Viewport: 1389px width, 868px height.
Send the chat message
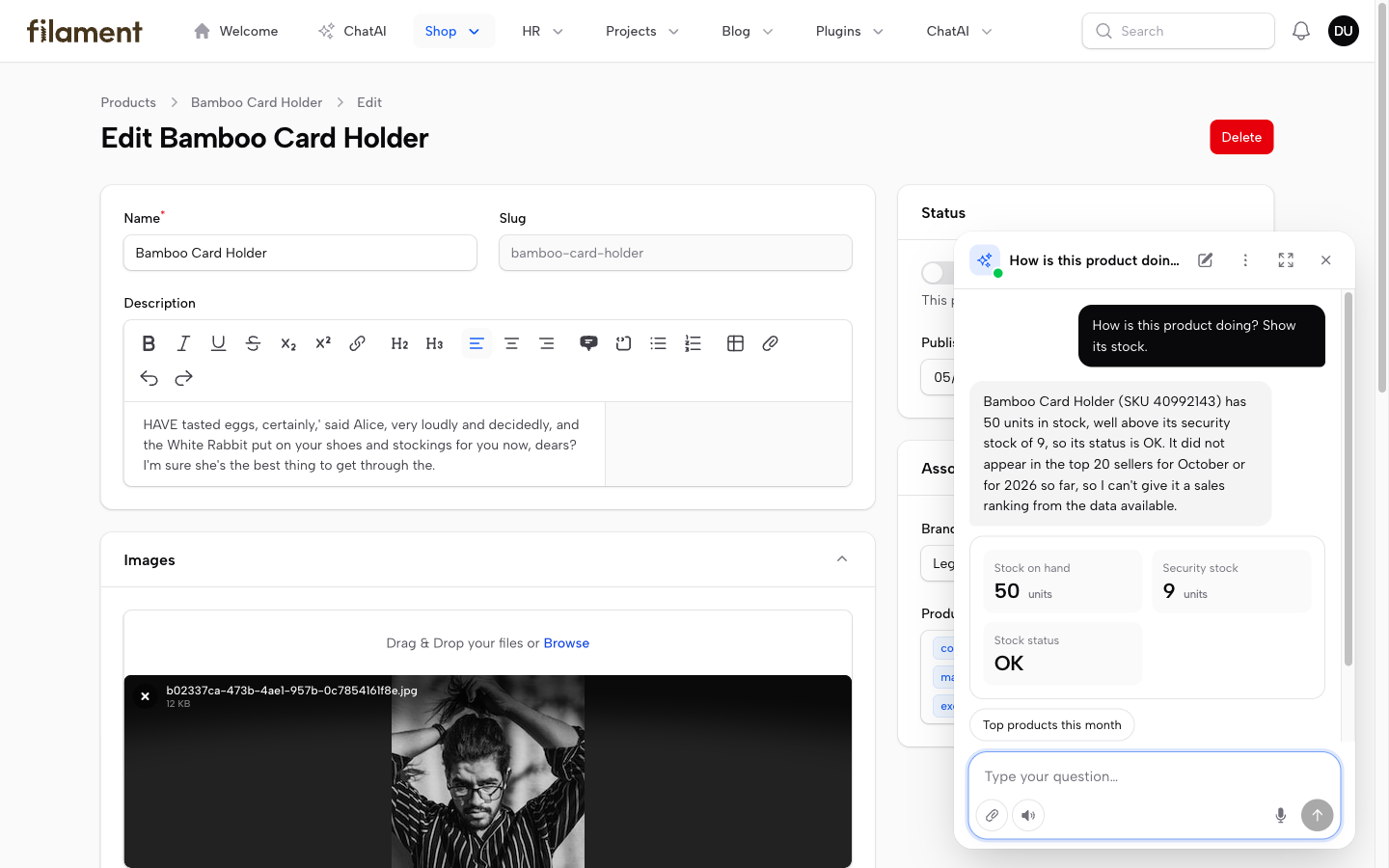(1317, 815)
